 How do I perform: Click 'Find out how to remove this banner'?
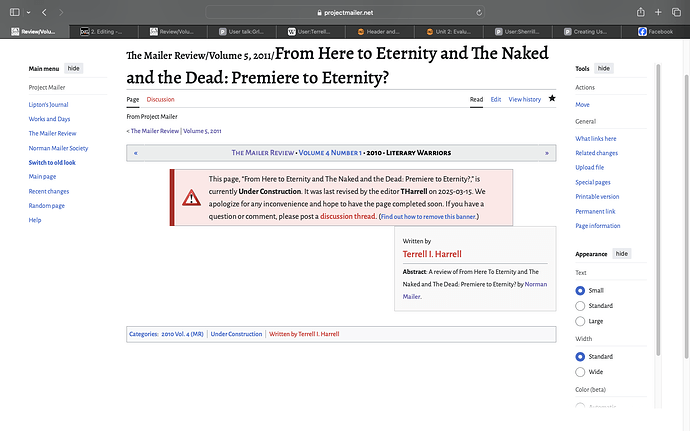point(428,217)
